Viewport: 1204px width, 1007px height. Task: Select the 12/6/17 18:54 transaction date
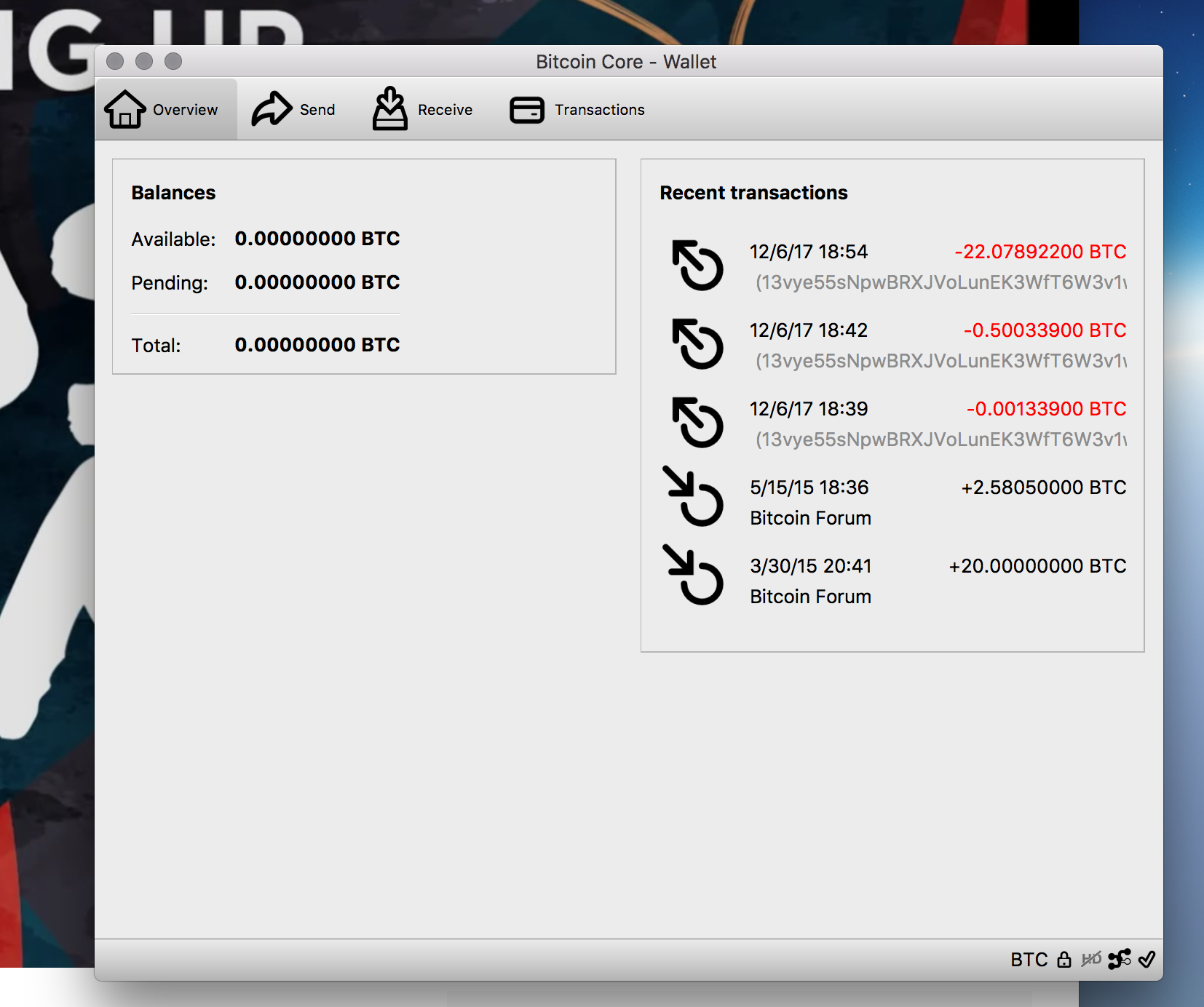coord(809,252)
